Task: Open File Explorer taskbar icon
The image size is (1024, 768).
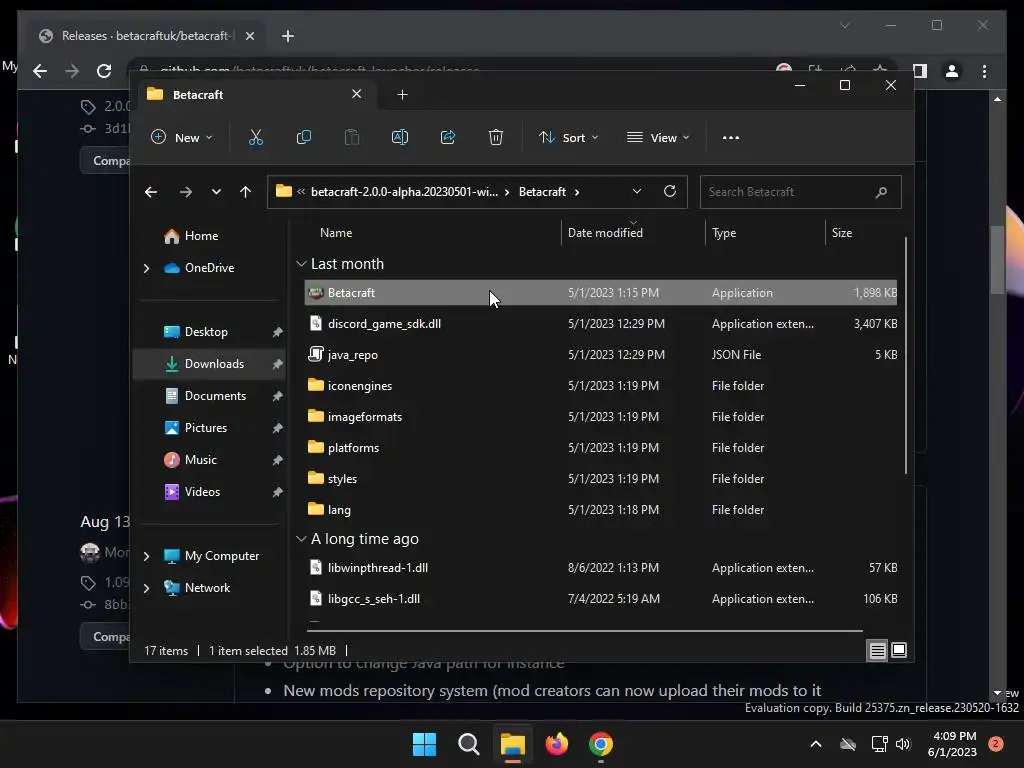Action: point(513,744)
